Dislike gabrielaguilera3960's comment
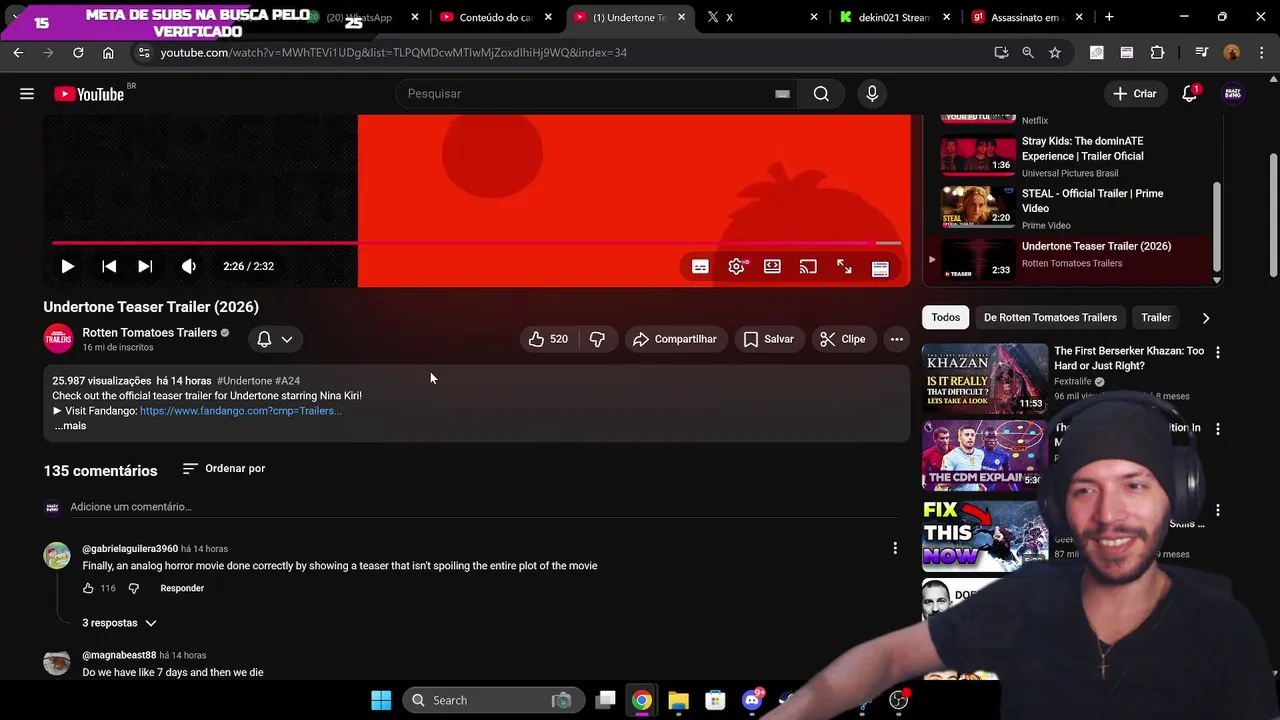The image size is (1280, 720). (x=133, y=588)
